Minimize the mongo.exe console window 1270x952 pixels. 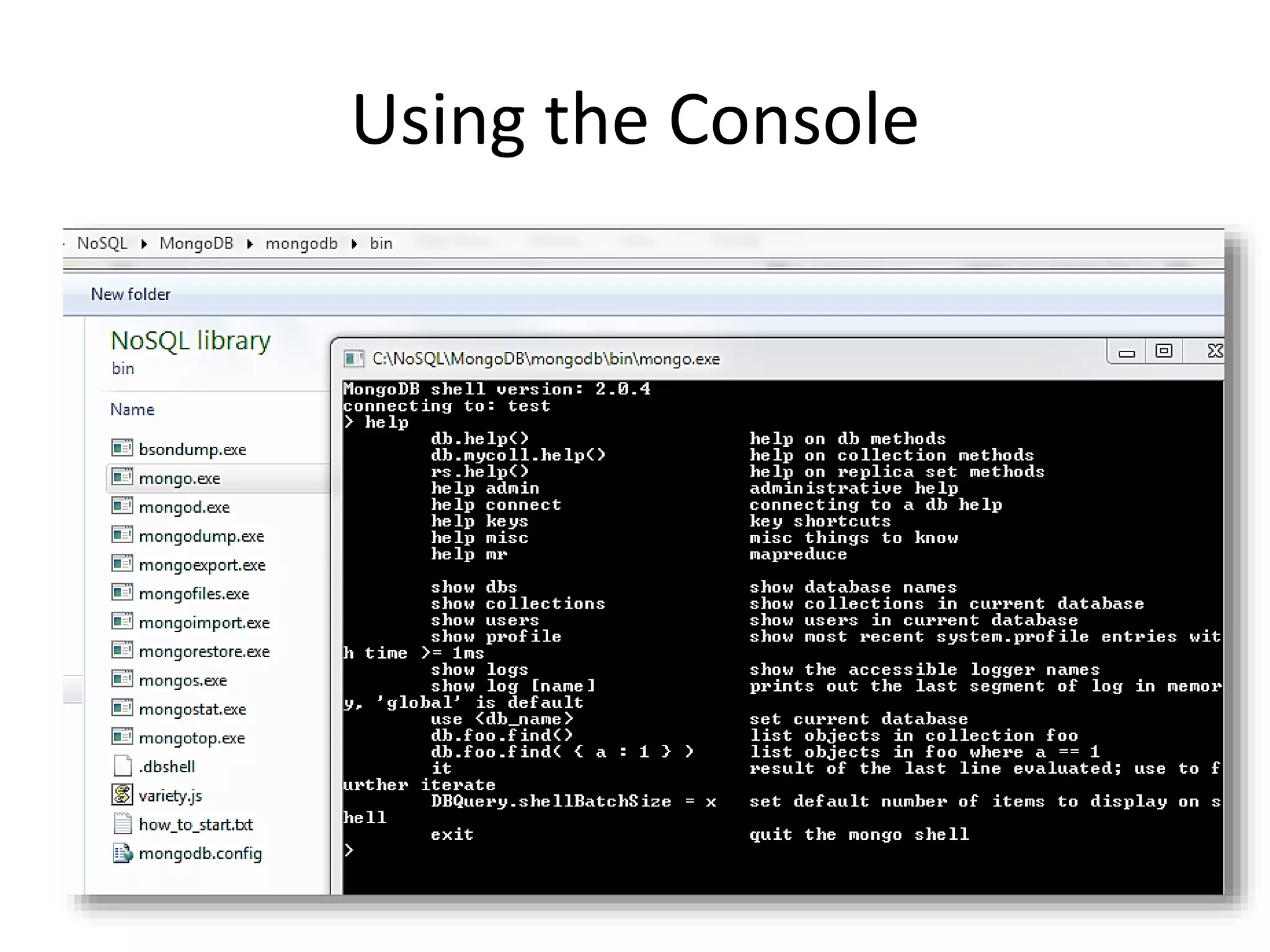[x=1126, y=352]
